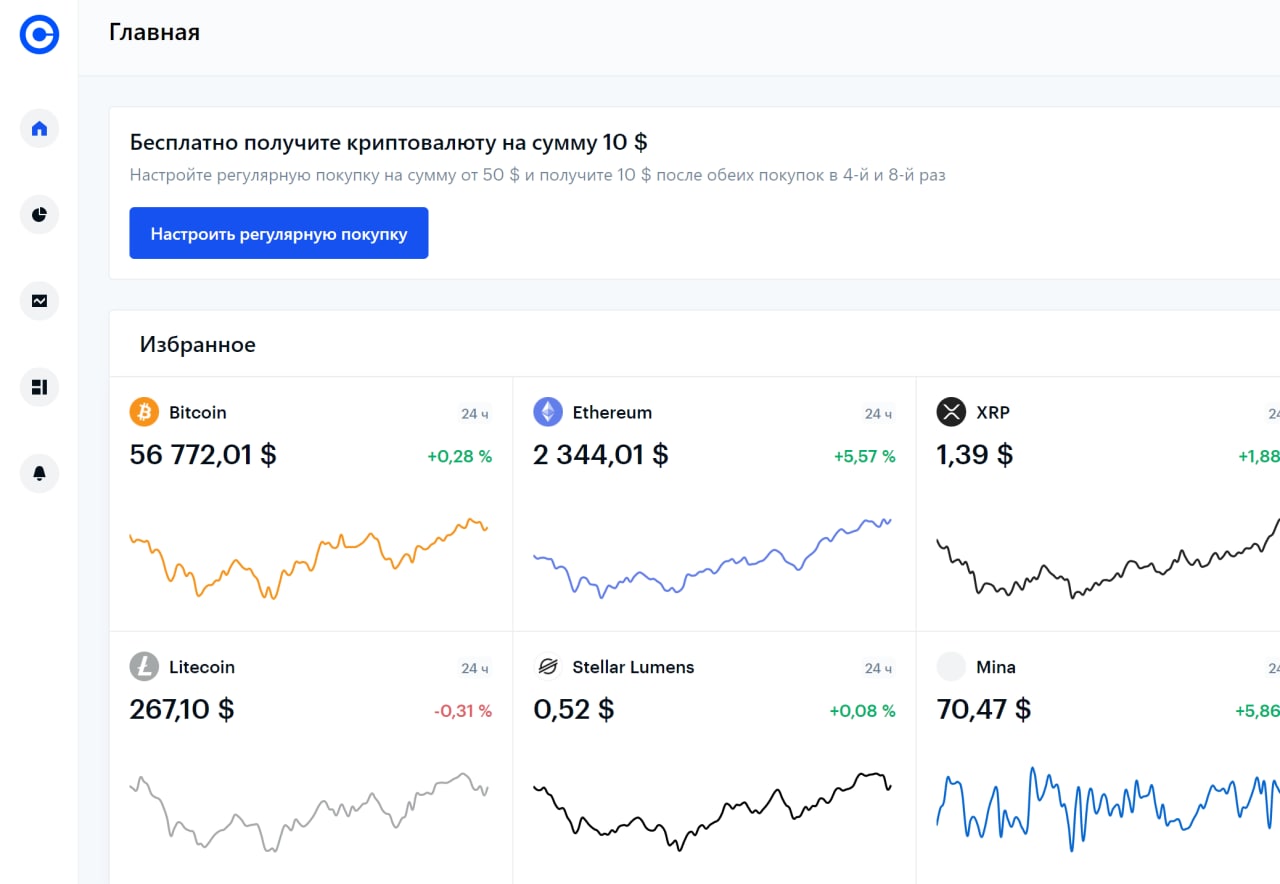The height and width of the screenshot is (884, 1280).
Task: Open the Ethereum price chart
Action: point(711,558)
